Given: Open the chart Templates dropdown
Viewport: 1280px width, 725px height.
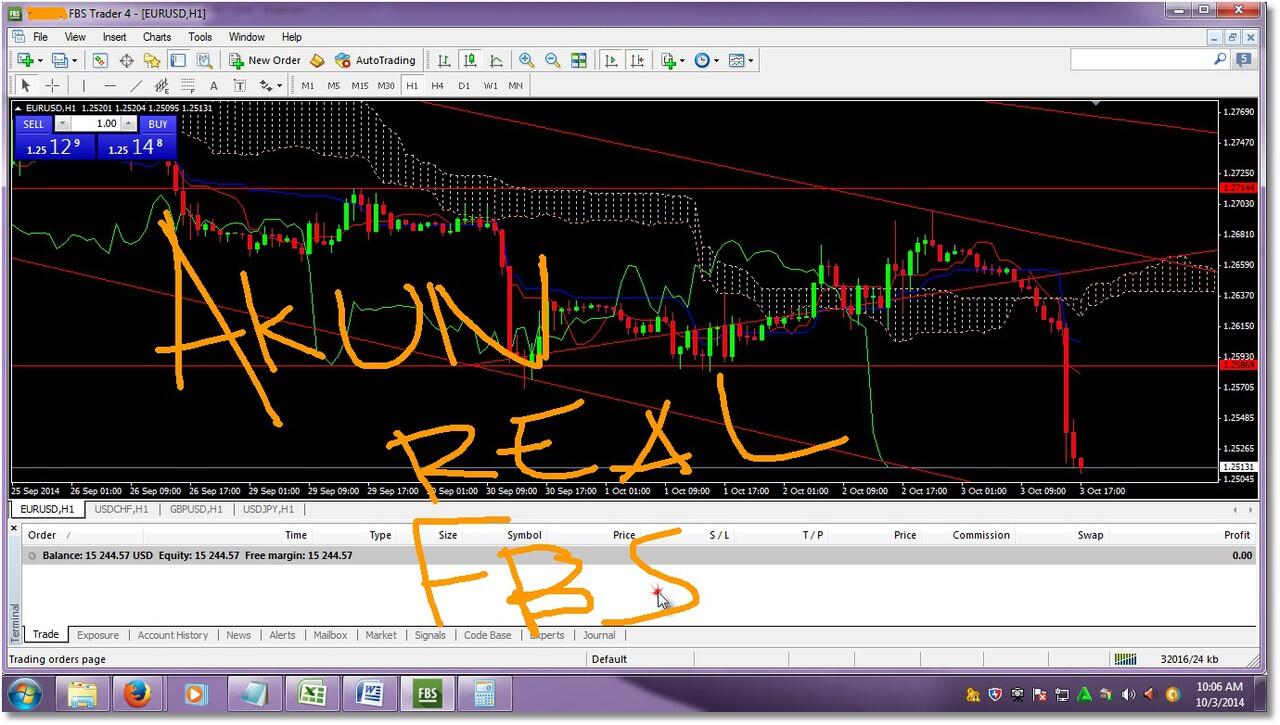Looking at the screenshot, I should coord(741,61).
